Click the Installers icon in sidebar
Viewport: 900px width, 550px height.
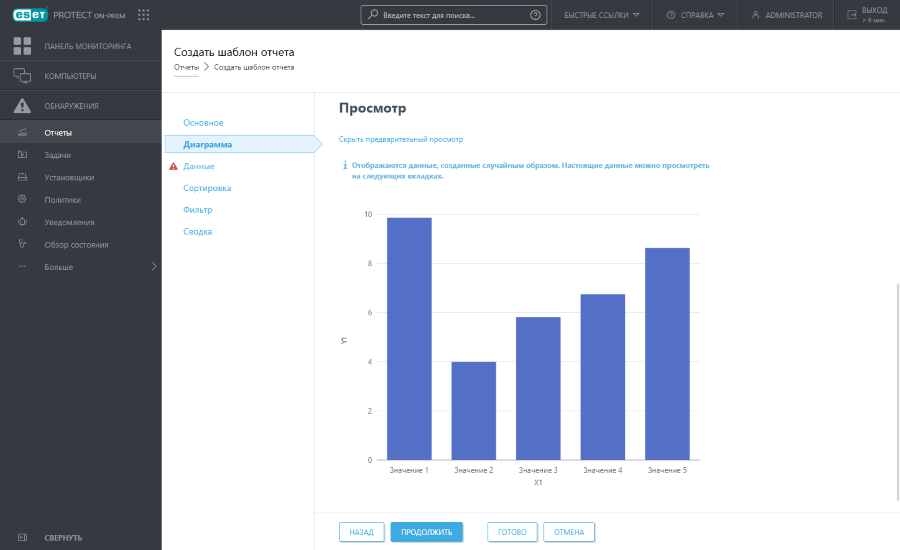click(x=22, y=177)
